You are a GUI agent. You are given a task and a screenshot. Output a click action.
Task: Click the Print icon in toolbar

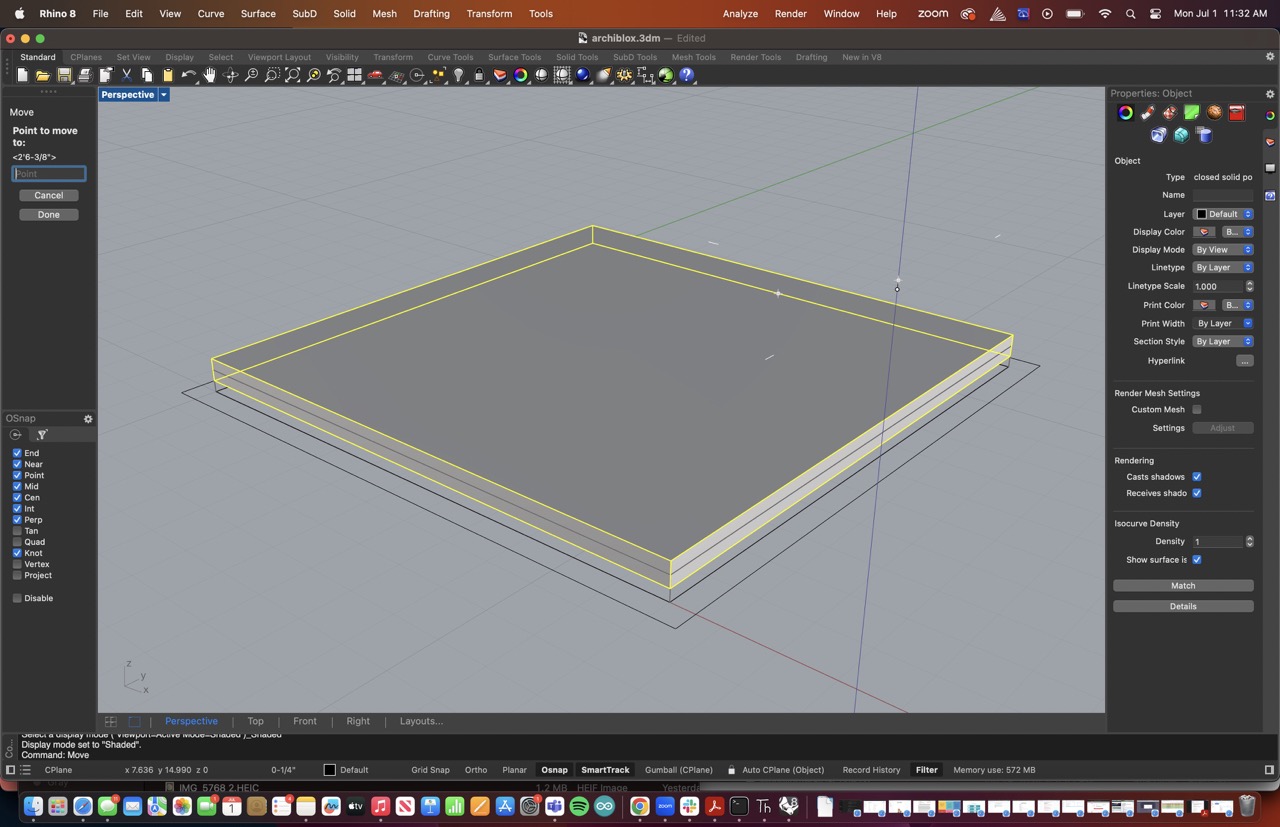[85, 75]
